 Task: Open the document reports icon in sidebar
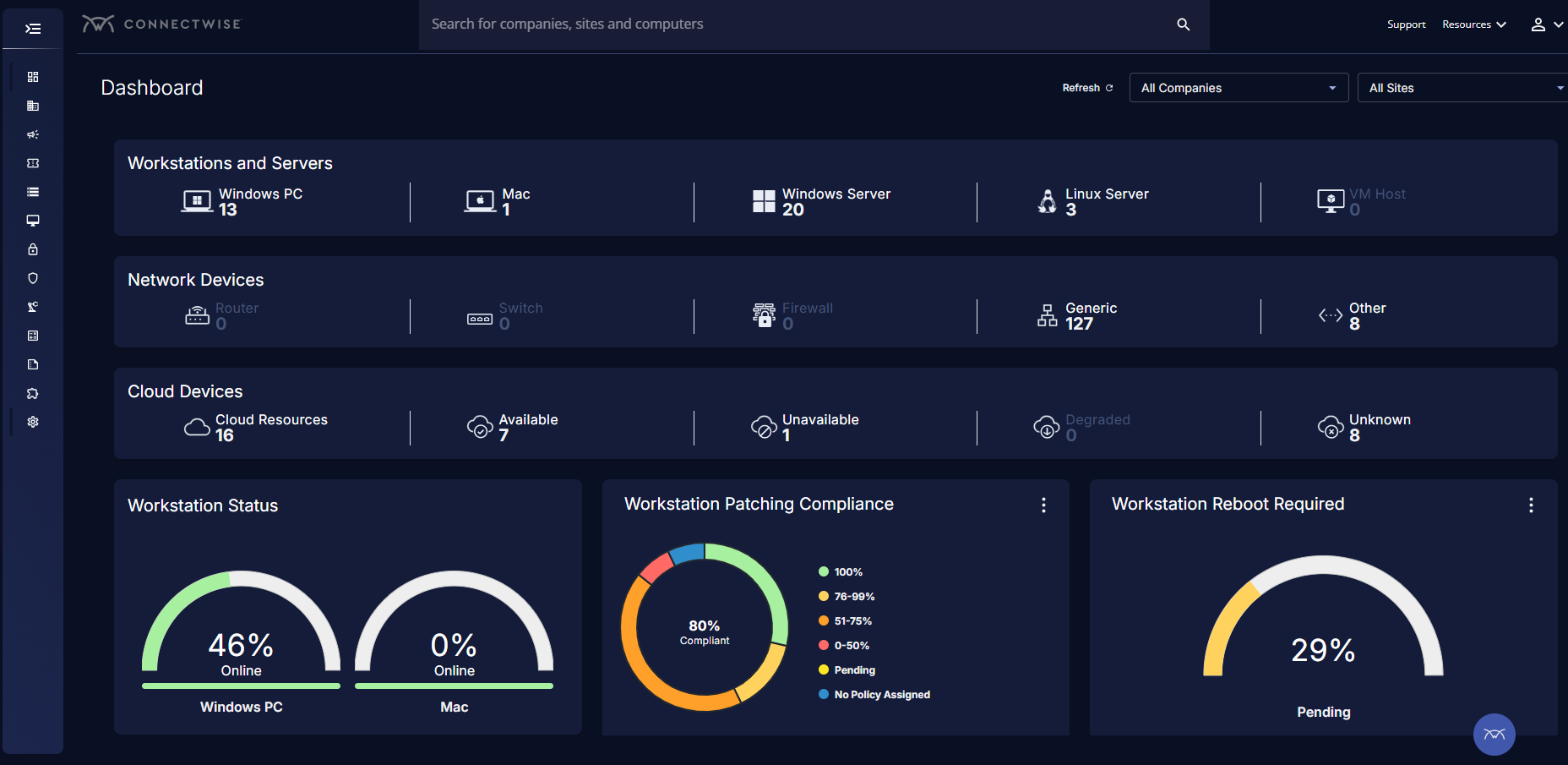coord(33,364)
